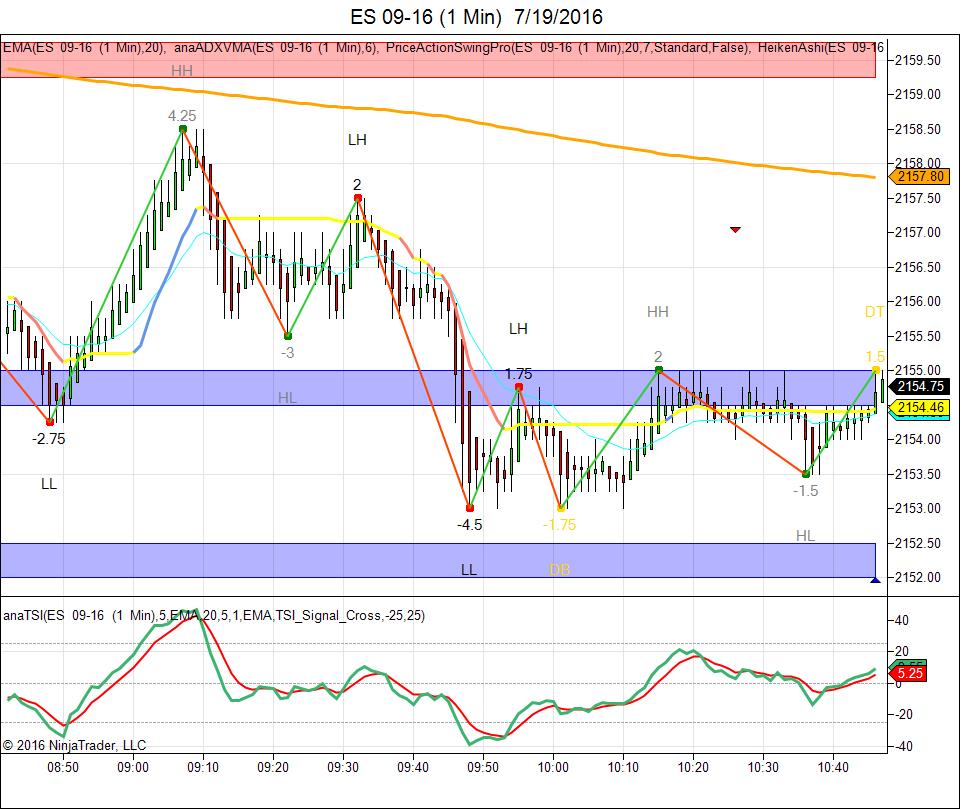Viewport: 960px width, 809px height.
Task: Click the 2152.00 price axis label
Action: click(x=918, y=577)
